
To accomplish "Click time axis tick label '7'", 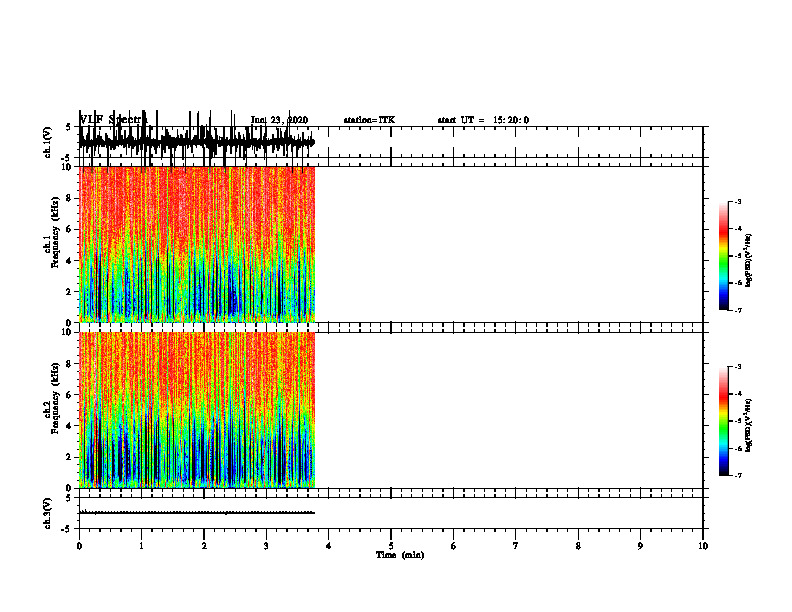I will point(516,546).
